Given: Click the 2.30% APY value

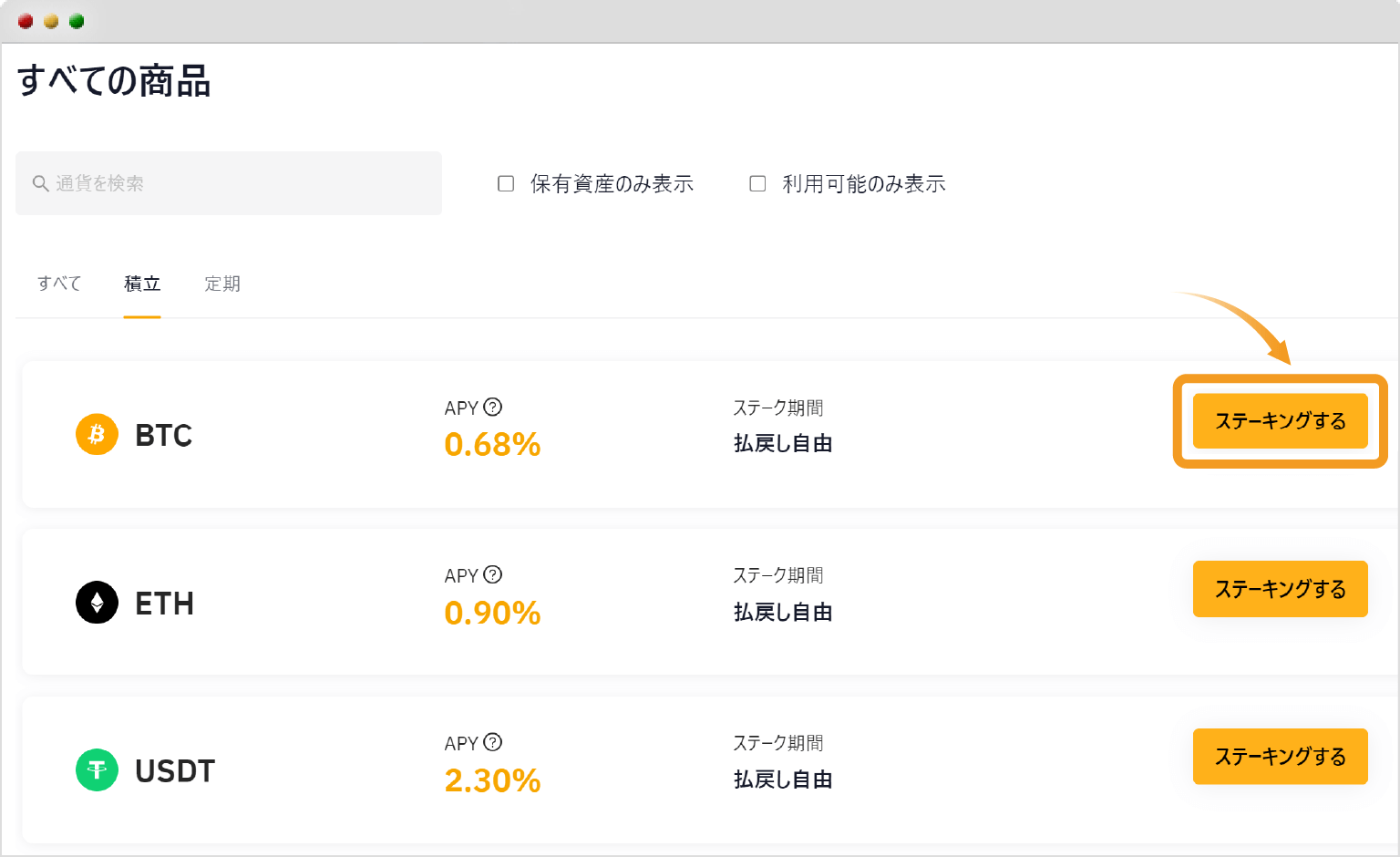Looking at the screenshot, I should tap(492, 781).
